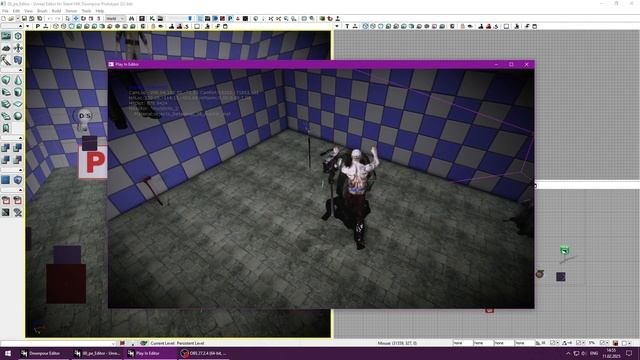Choose the Sphere builder brush
This screenshot has height=360, width=640.
[18, 116]
